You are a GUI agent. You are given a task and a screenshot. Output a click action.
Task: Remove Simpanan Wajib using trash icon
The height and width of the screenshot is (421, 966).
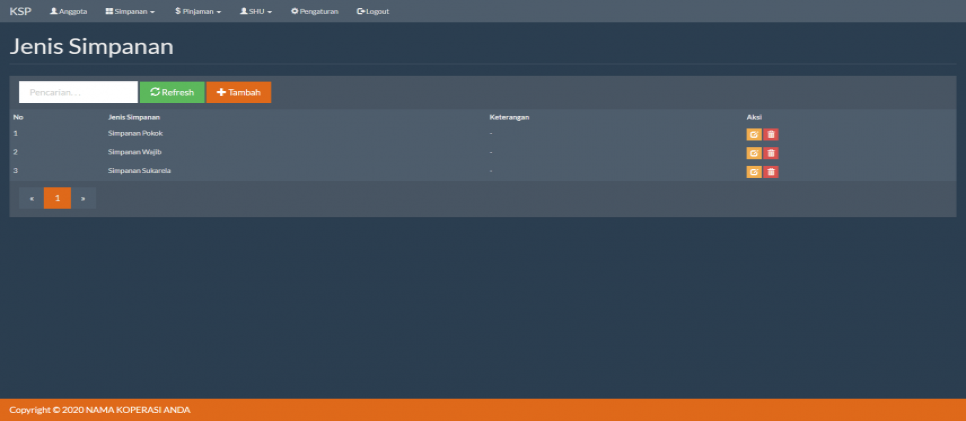pos(771,153)
